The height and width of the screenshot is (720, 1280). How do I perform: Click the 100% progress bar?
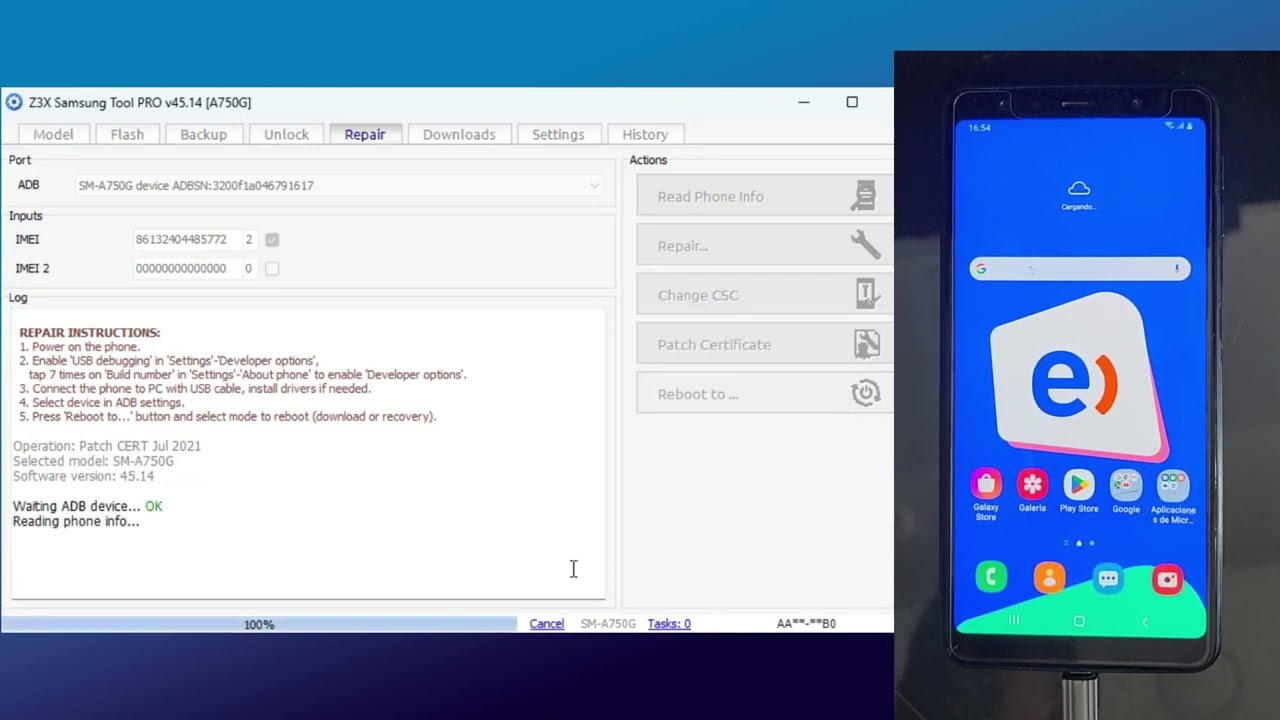point(259,624)
